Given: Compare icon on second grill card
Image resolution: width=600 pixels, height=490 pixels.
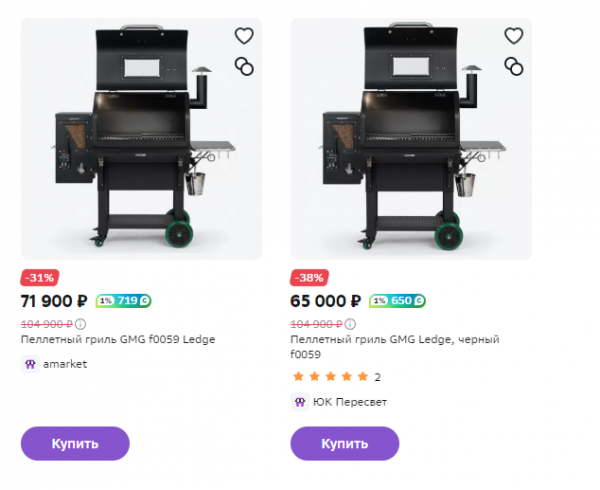Looking at the screenshot, I should 513,66.
